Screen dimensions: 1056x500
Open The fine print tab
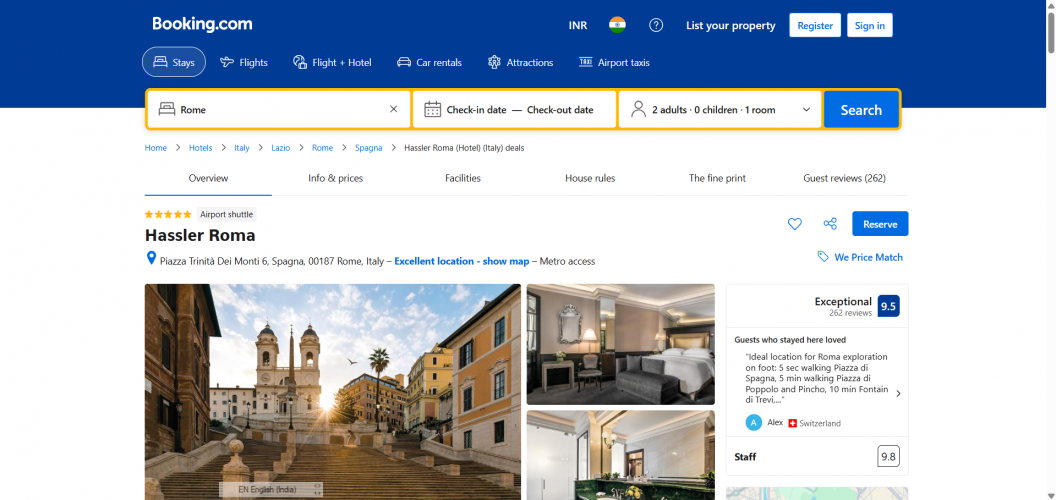tap(717, 179)
